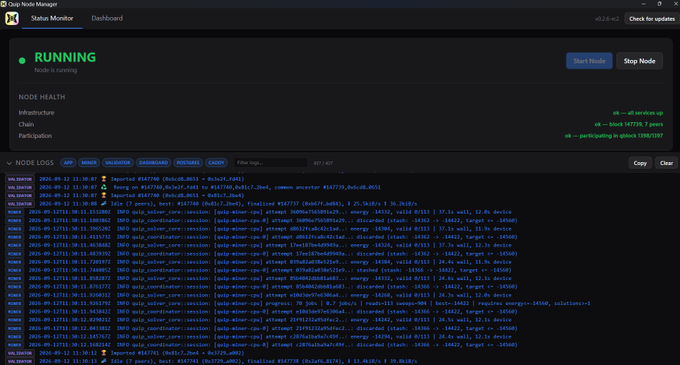Image resolution: width=680 pixels, height=365 pixels.
Task: Select the Status Monitor tab
Action: point(52,18)
